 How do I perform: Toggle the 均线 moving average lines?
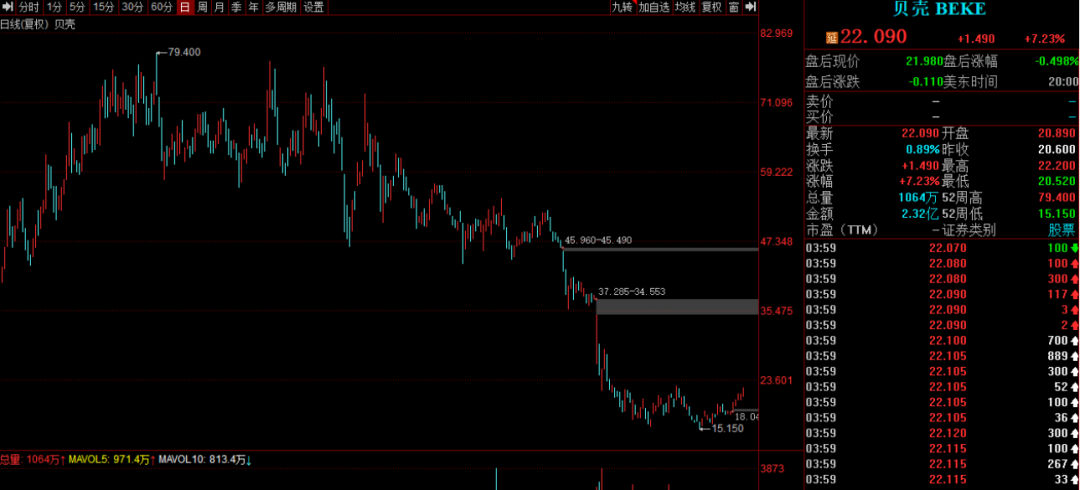685,8
